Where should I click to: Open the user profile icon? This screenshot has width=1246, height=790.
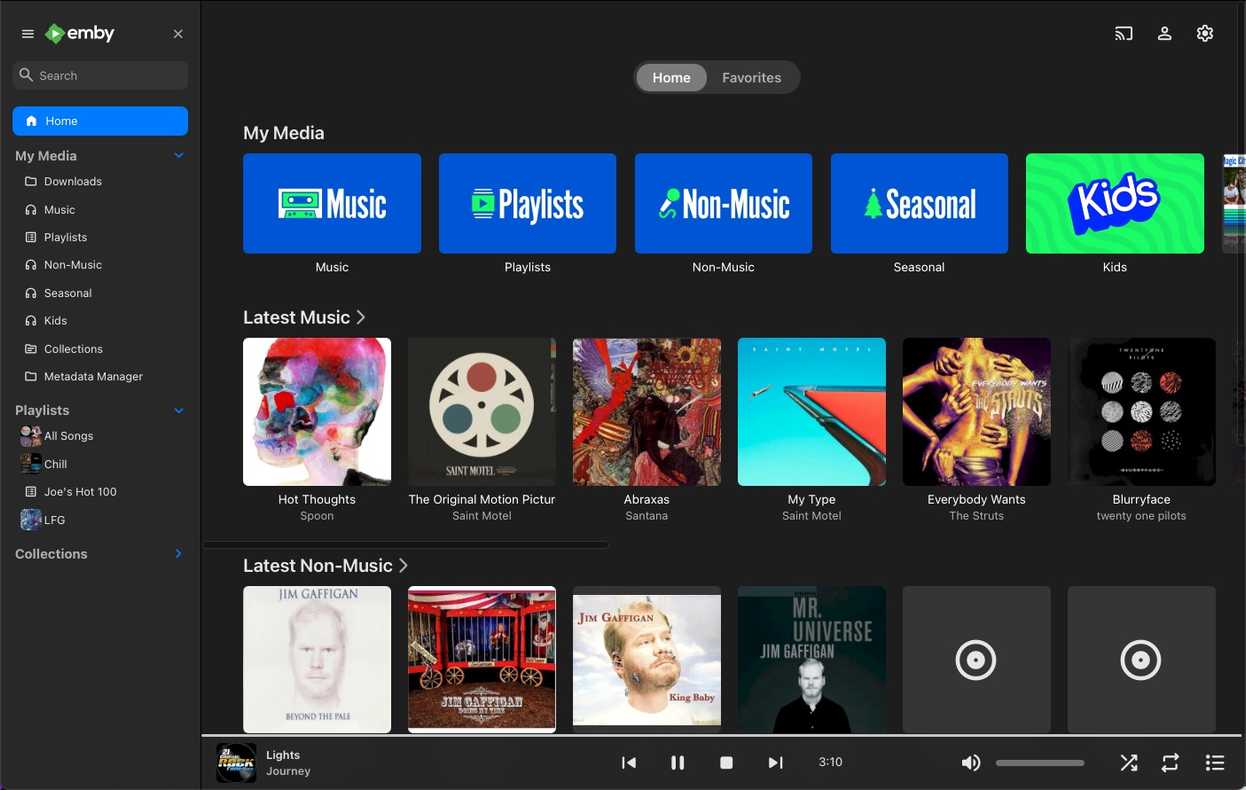[x=1165, y=33]
